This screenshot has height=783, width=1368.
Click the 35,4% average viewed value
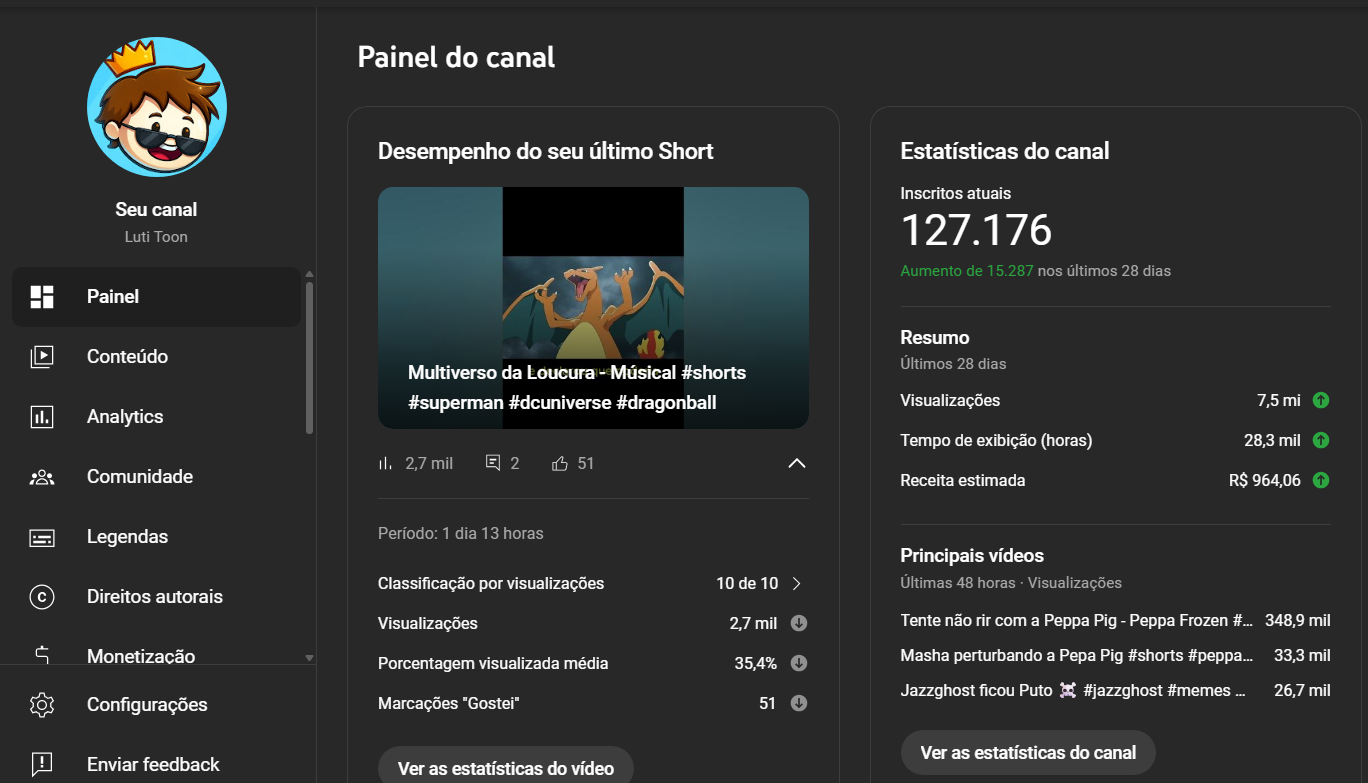[x=756, y=663]
